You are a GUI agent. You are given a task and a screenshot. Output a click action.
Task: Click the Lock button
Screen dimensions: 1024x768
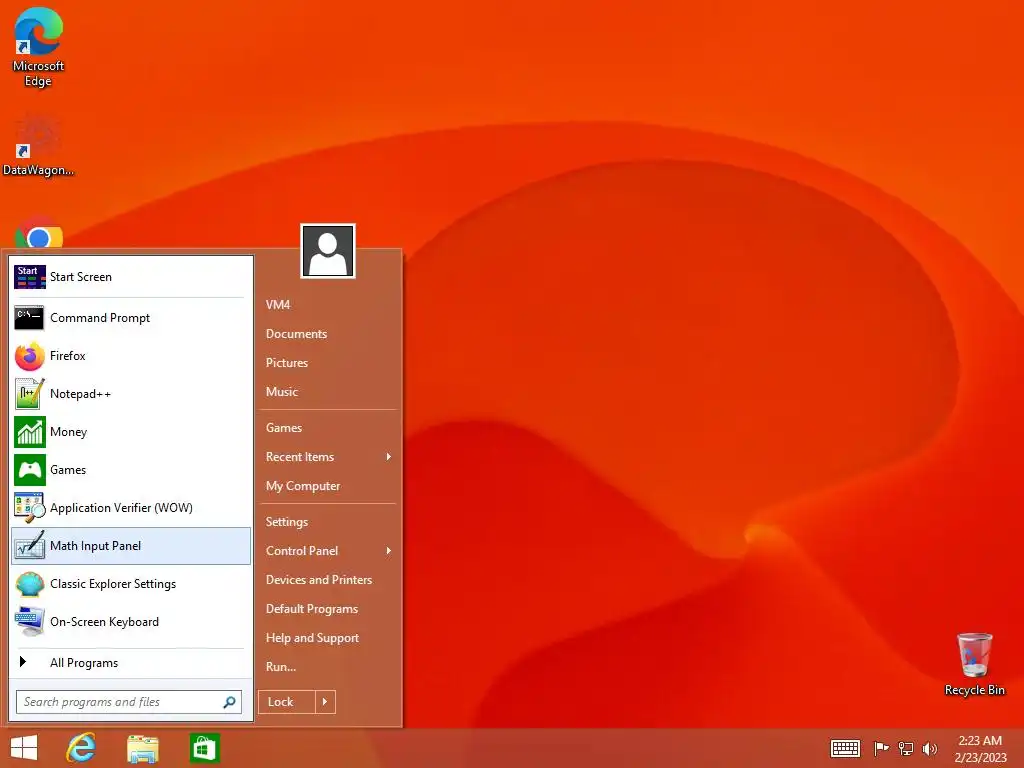tap(287, 702)
